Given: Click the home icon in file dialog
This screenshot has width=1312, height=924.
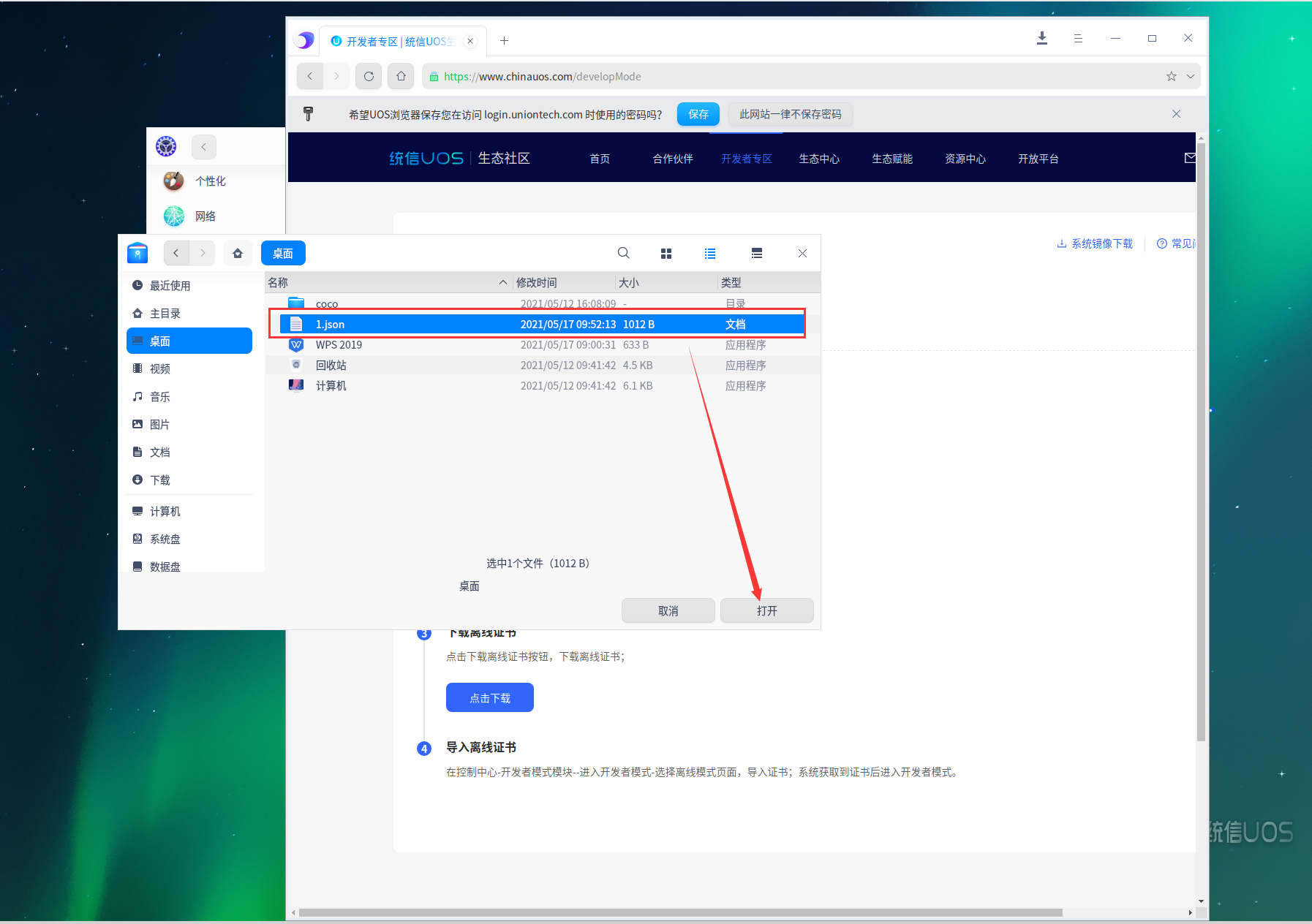Looking at the screenshot, I should click(x=238, y=253).
